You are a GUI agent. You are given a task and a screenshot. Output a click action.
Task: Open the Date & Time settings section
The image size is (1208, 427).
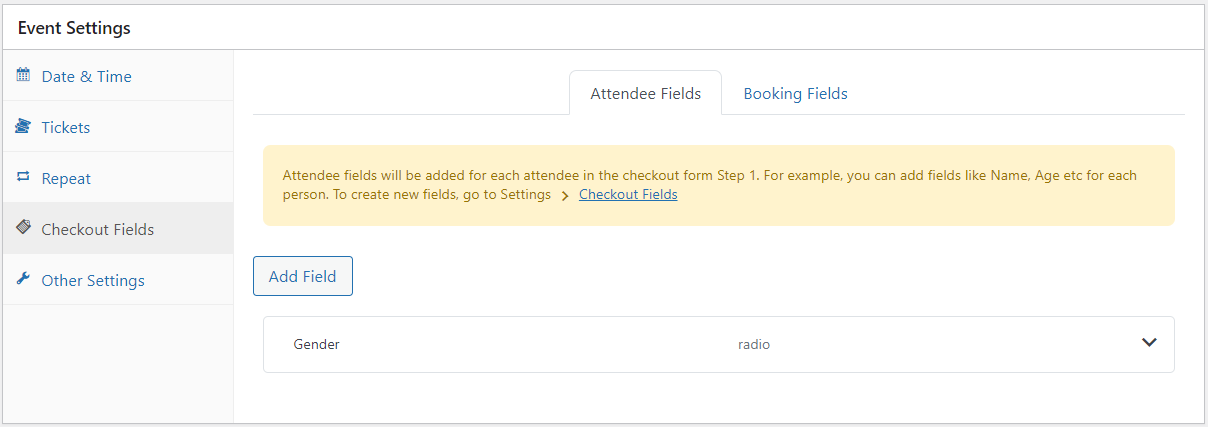86,76
